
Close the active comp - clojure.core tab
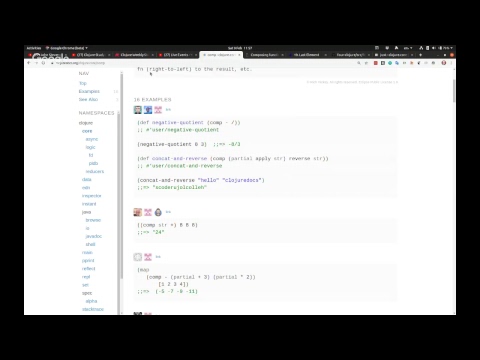239,55
